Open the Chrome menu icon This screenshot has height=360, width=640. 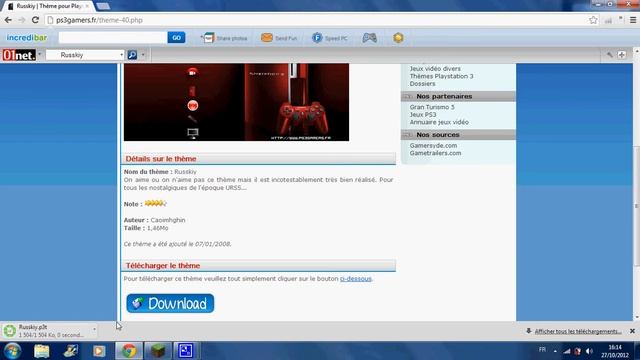point(633,20)
